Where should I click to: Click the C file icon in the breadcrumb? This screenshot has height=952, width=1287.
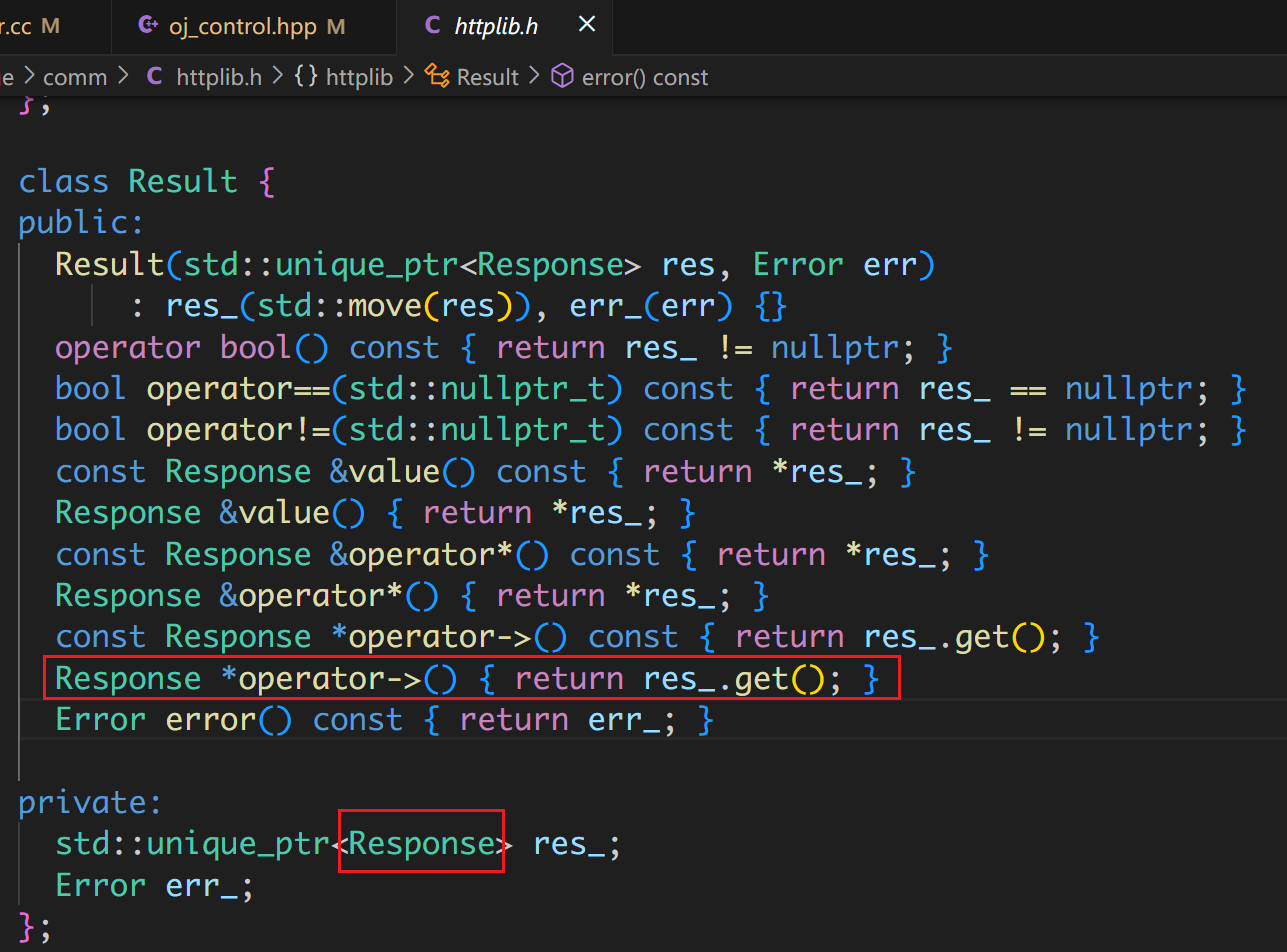154,77
